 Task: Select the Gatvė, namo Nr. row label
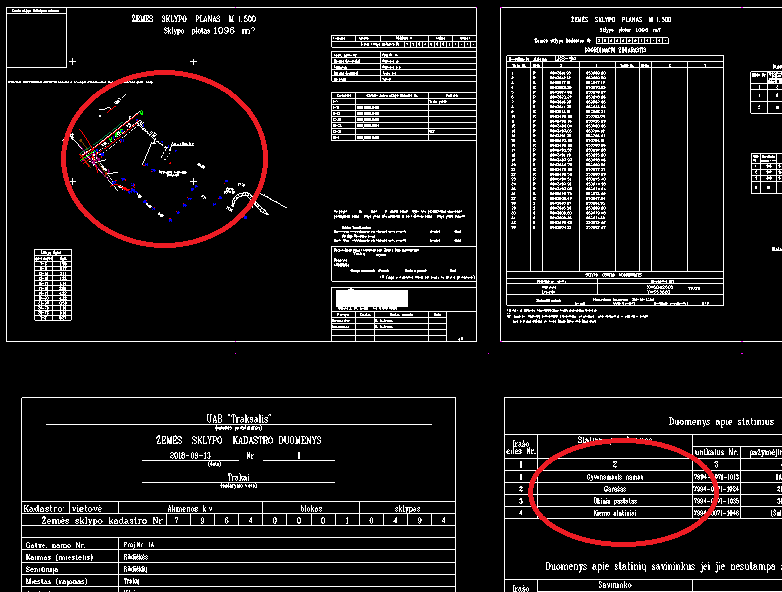click(x=55, y=545)
